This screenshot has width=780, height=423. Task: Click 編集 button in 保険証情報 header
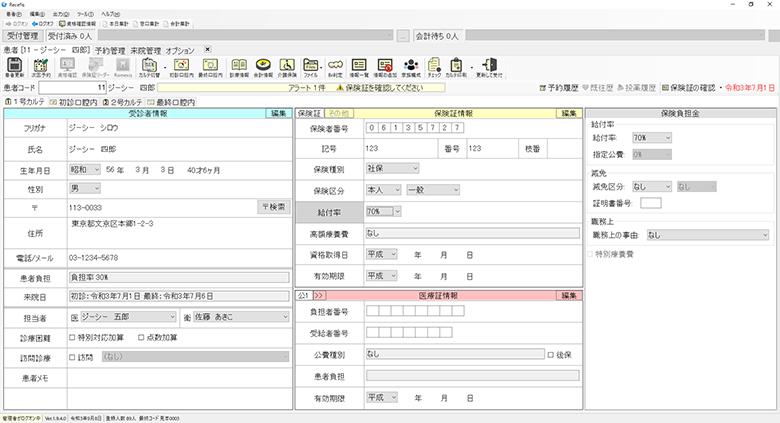[x=569, y=113]
